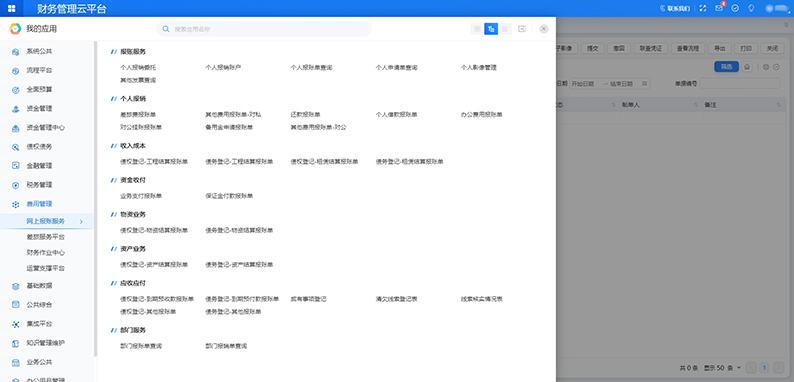Click the light bulb tips icon
The image size is (794, 382).
(751, 8)
